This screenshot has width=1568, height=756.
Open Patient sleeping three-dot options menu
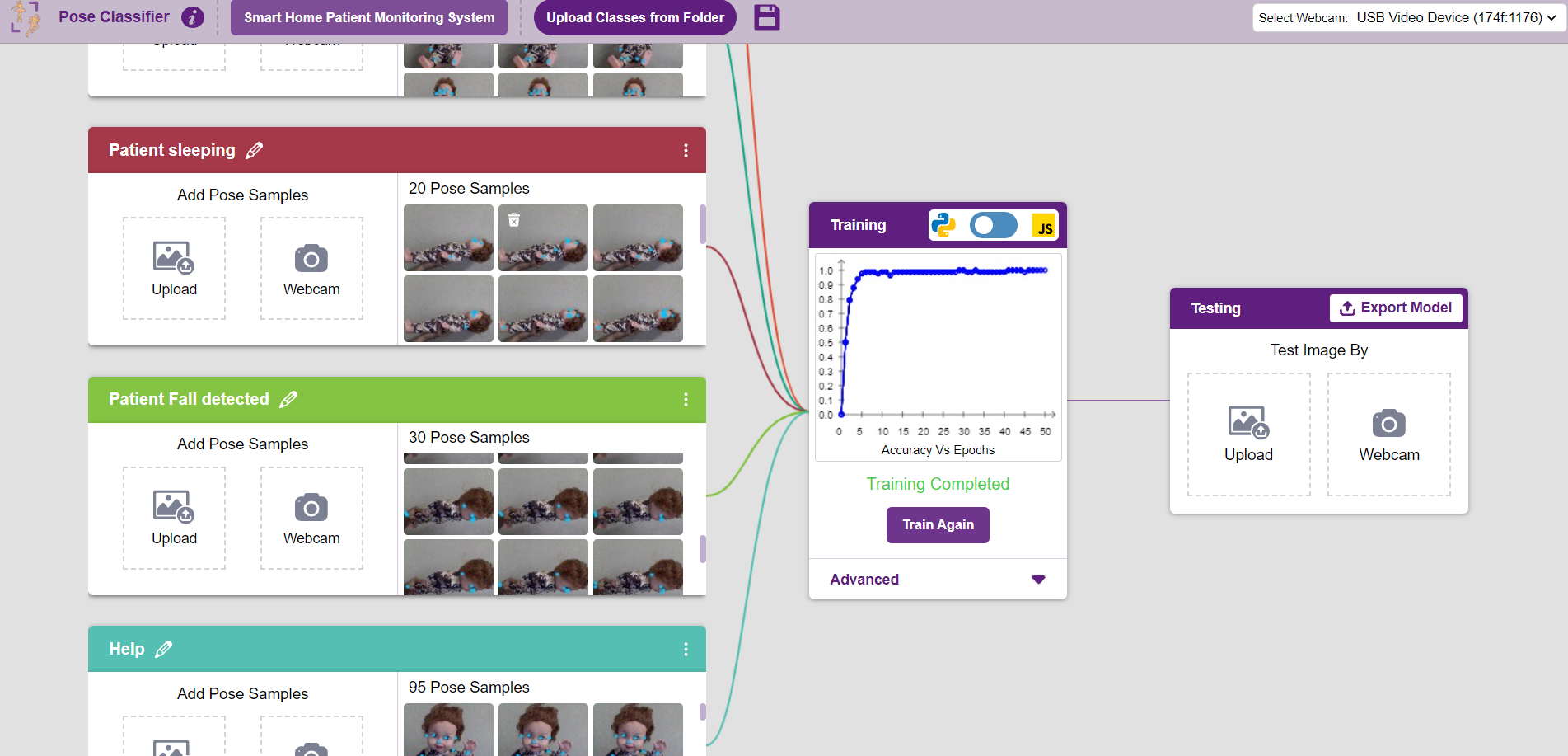tap(686, 150)
